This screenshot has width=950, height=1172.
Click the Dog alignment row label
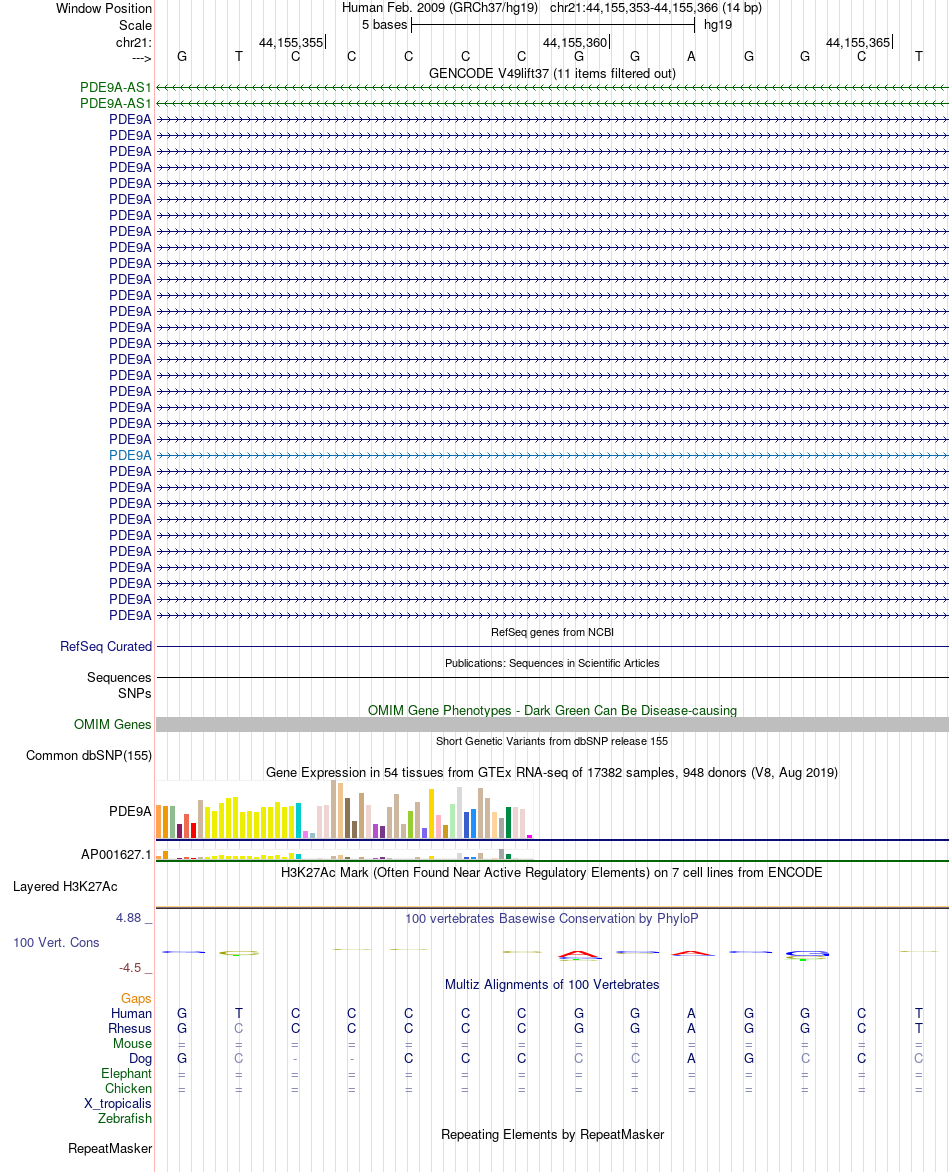pyautogui.click(x=141, y=1058)
